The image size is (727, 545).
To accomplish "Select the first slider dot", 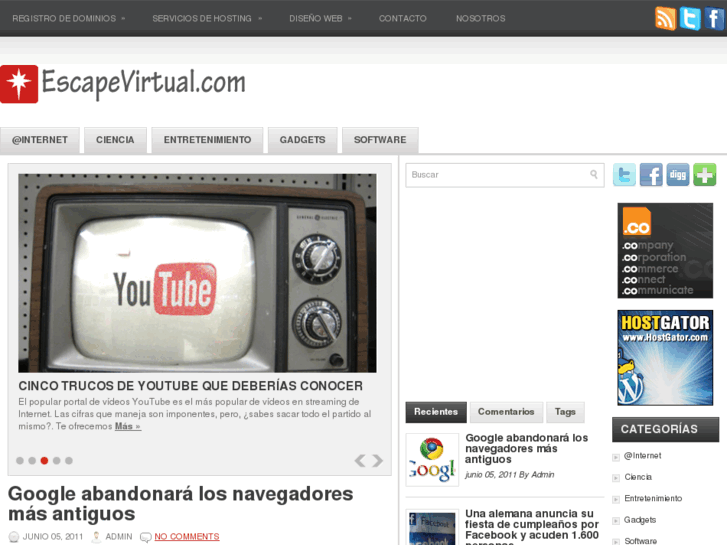I will point(20,461).
